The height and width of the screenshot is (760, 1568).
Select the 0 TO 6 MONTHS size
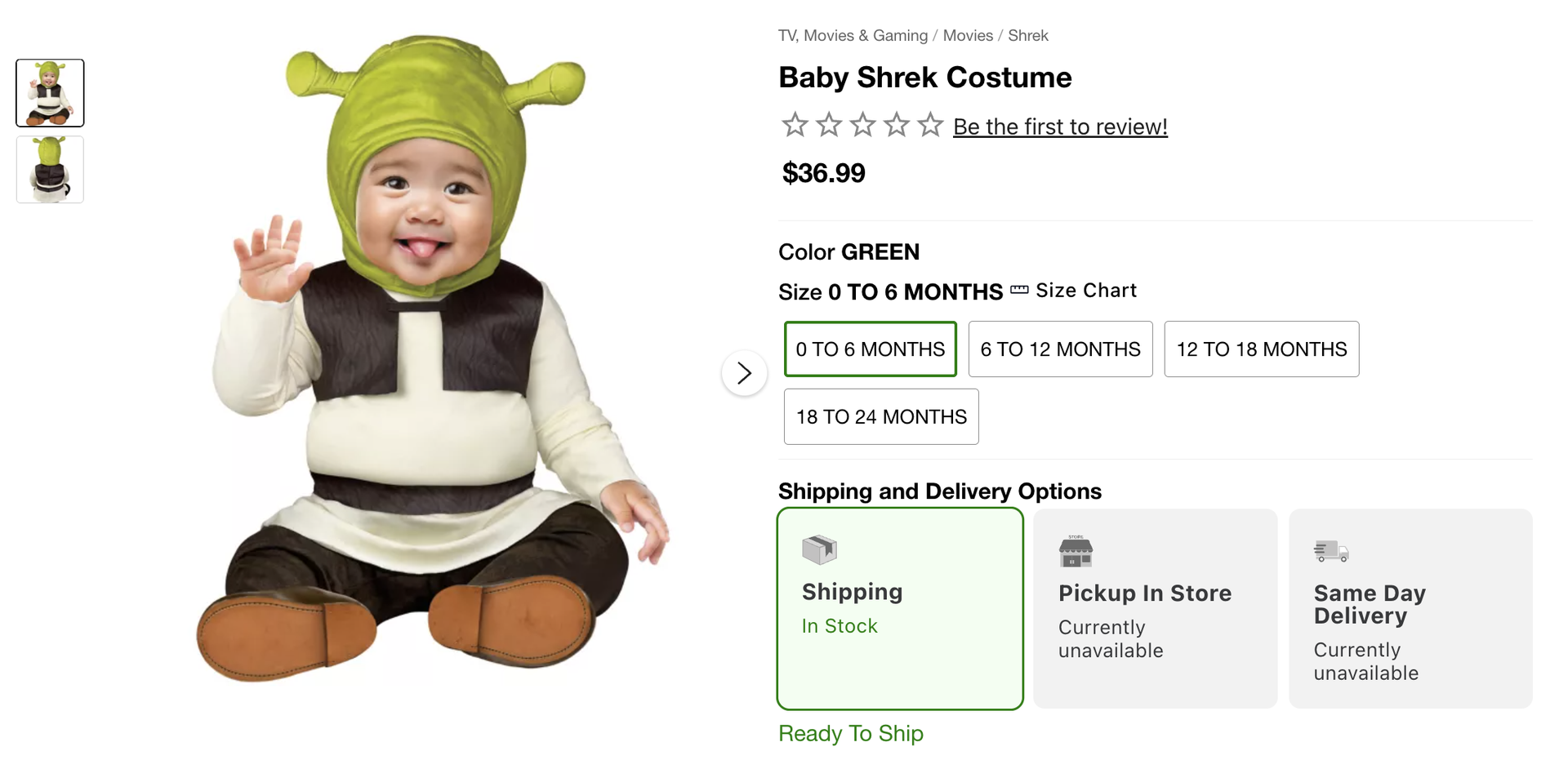click(x=871, y=349)
